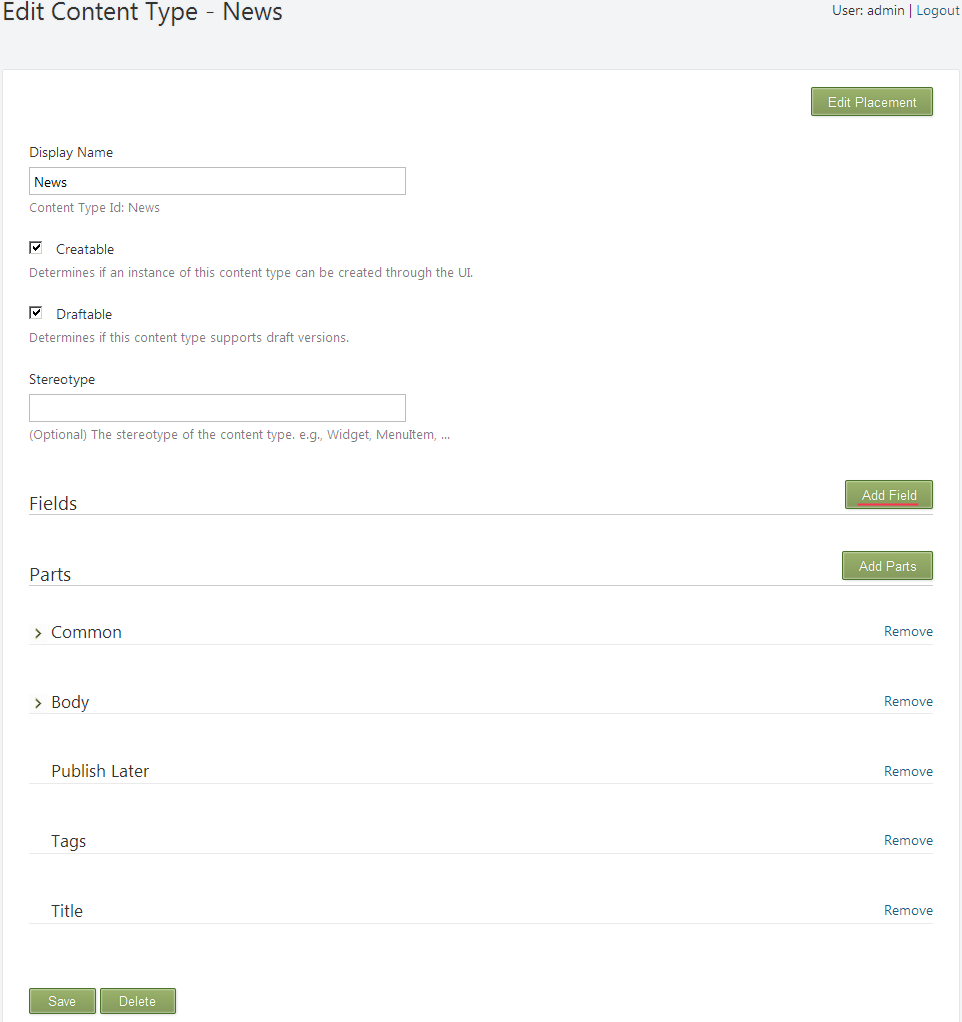The height and width of the screenshot is (1022, 962).
Task: Open the Add Parts button
Action: [x=887, y=566]
